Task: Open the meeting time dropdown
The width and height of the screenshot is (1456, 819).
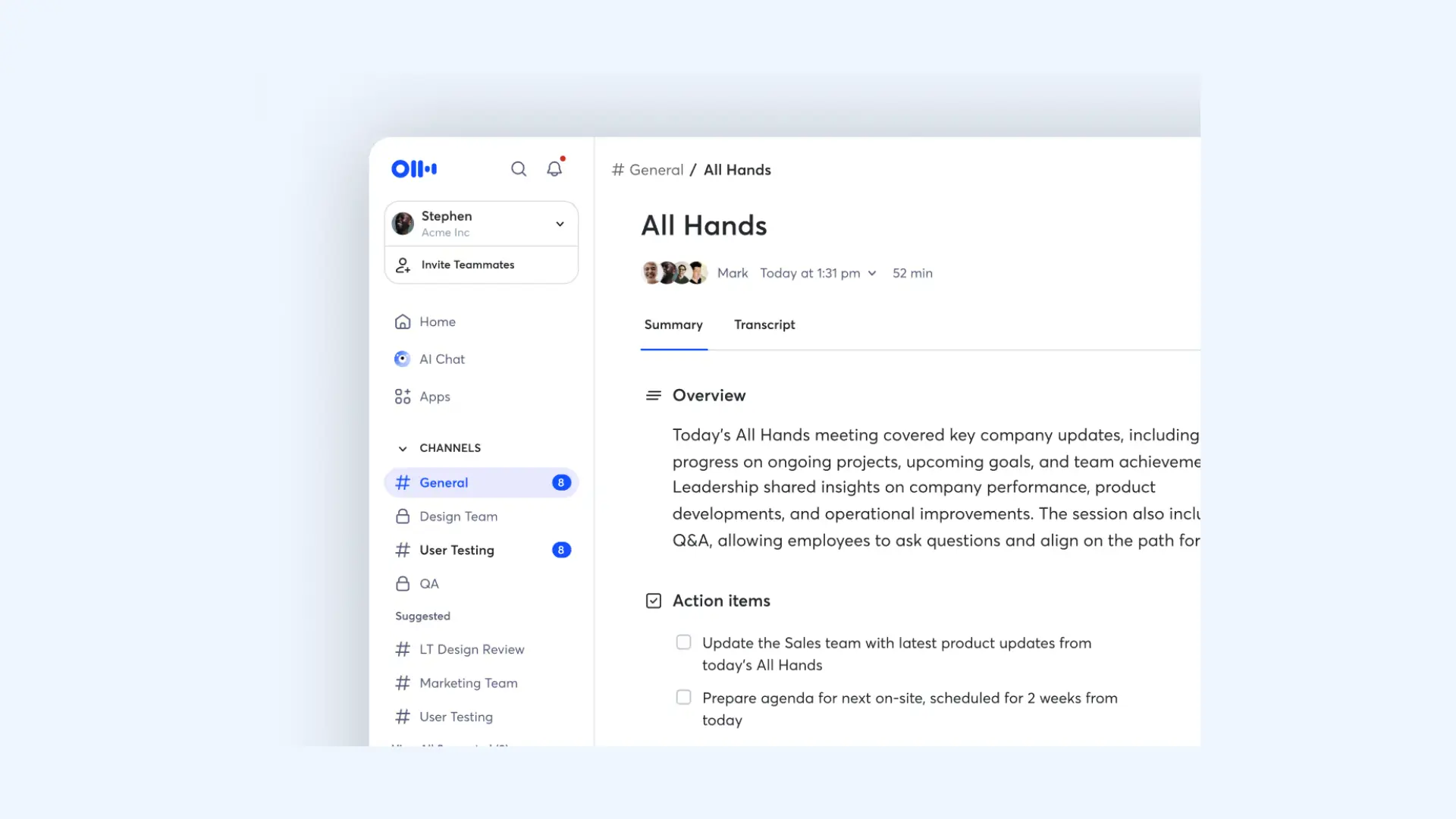Action: tap(871, 273)
